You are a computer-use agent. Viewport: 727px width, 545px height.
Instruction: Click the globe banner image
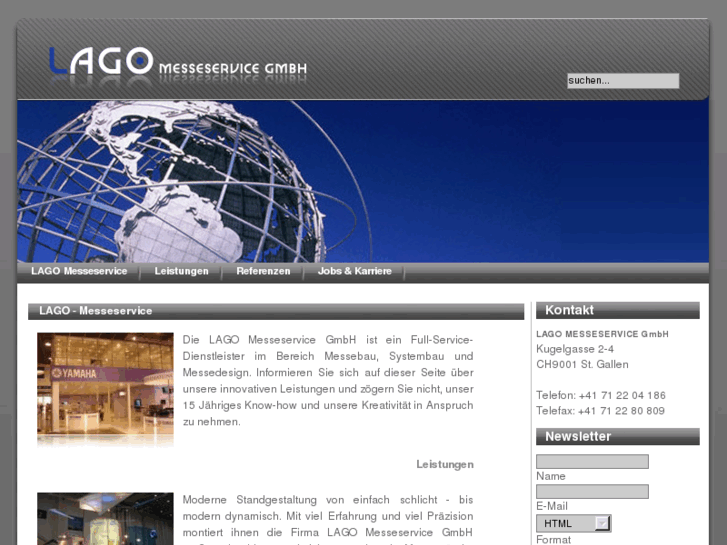363,181
